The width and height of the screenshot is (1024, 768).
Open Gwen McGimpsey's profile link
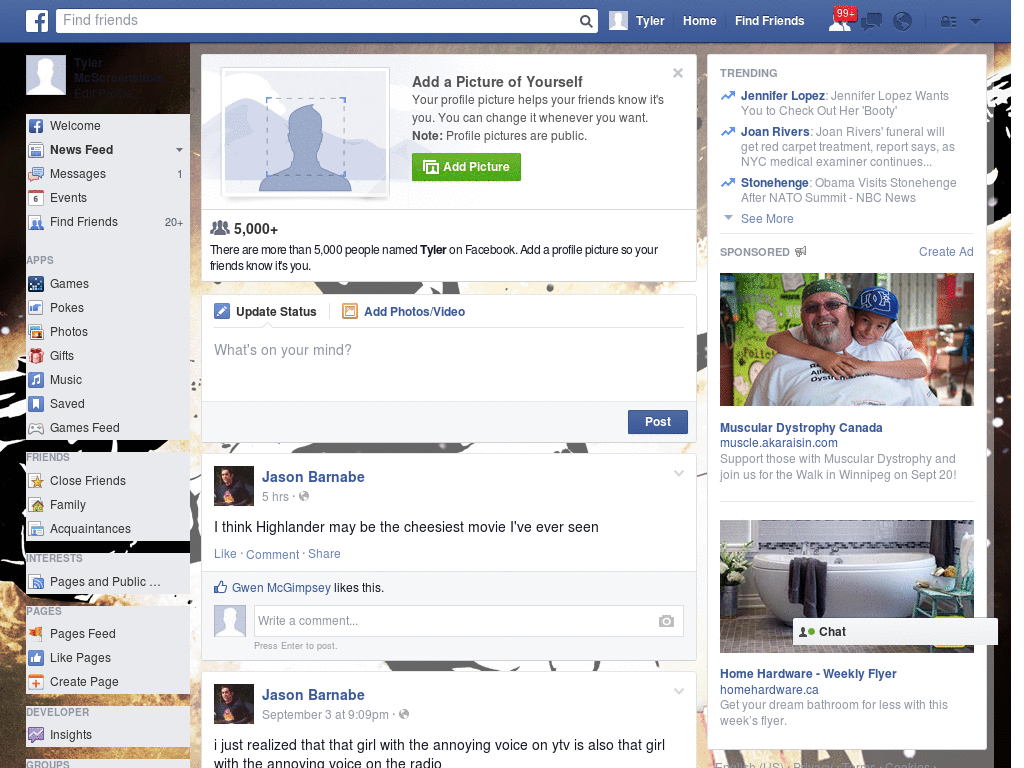[x=281, y=588]
